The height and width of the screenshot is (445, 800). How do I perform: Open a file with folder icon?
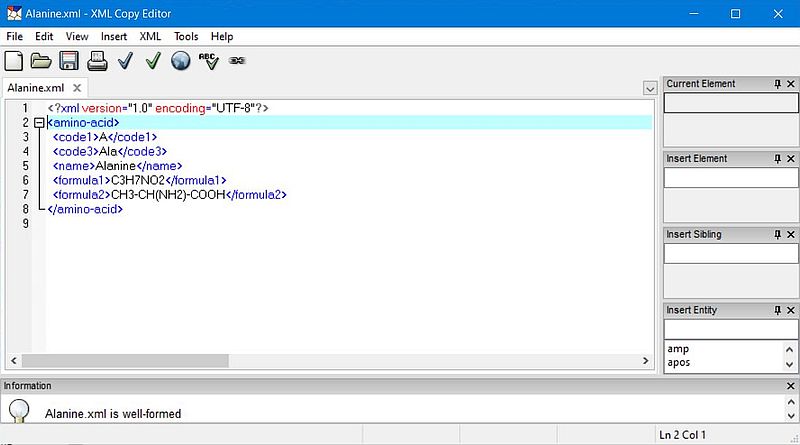pyautogui.click(x=41, y=61)
